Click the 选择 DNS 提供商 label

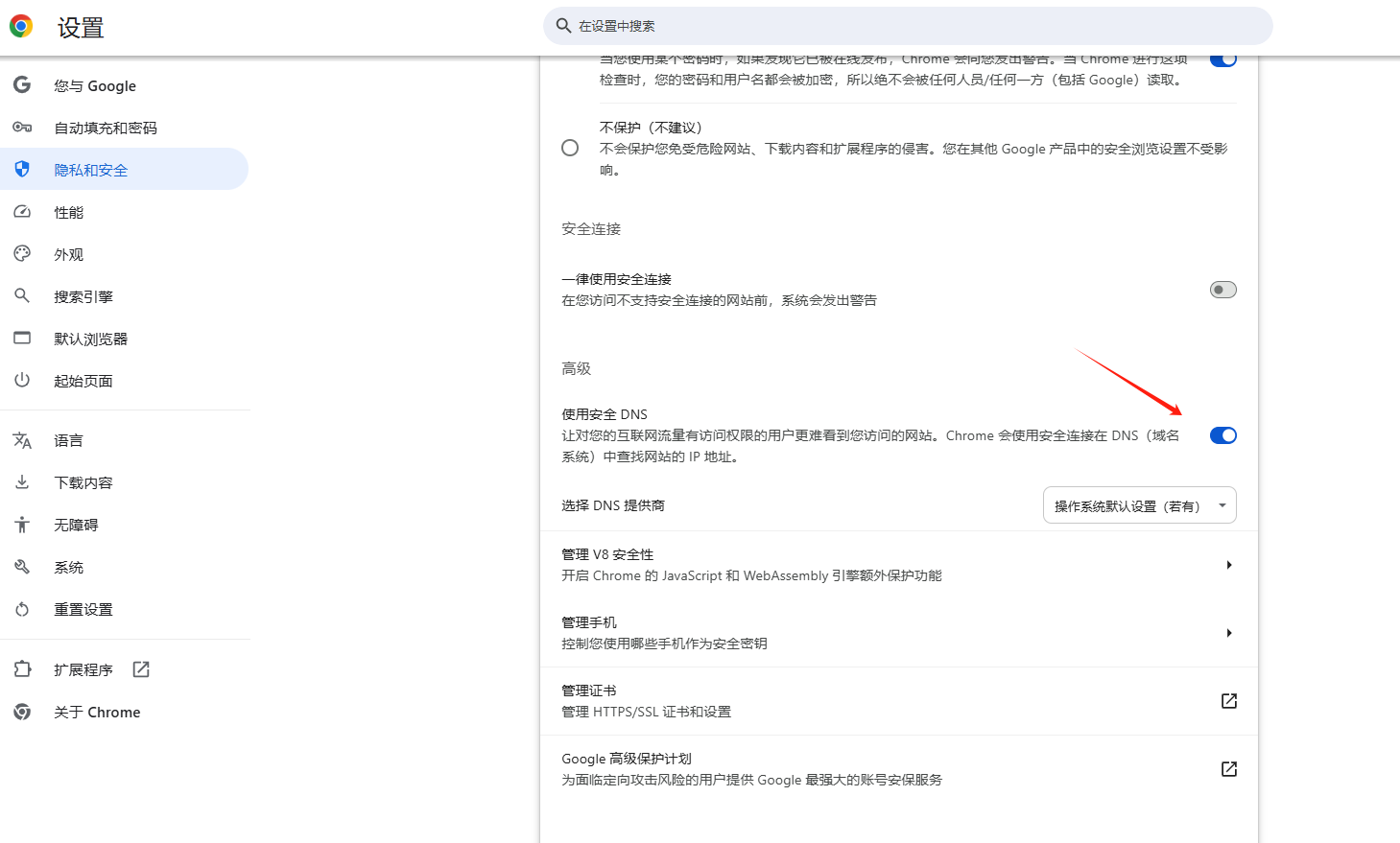coord(613,505)
